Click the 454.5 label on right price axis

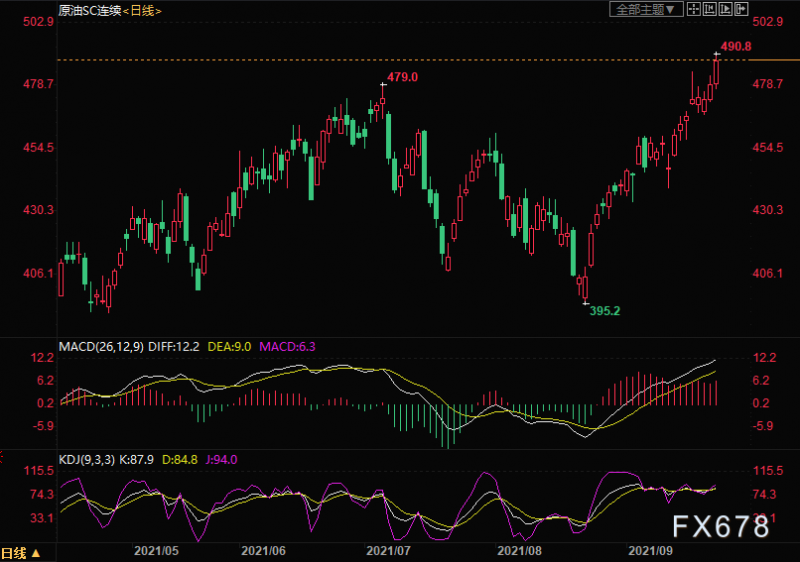768,147
